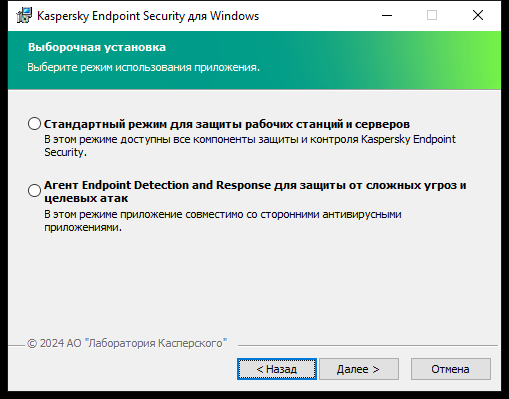Click the subtitle Выберите режим использования приложения
The width and height of the screenshot is (509, 399).
pyautogui.click(x=143, y=67)
